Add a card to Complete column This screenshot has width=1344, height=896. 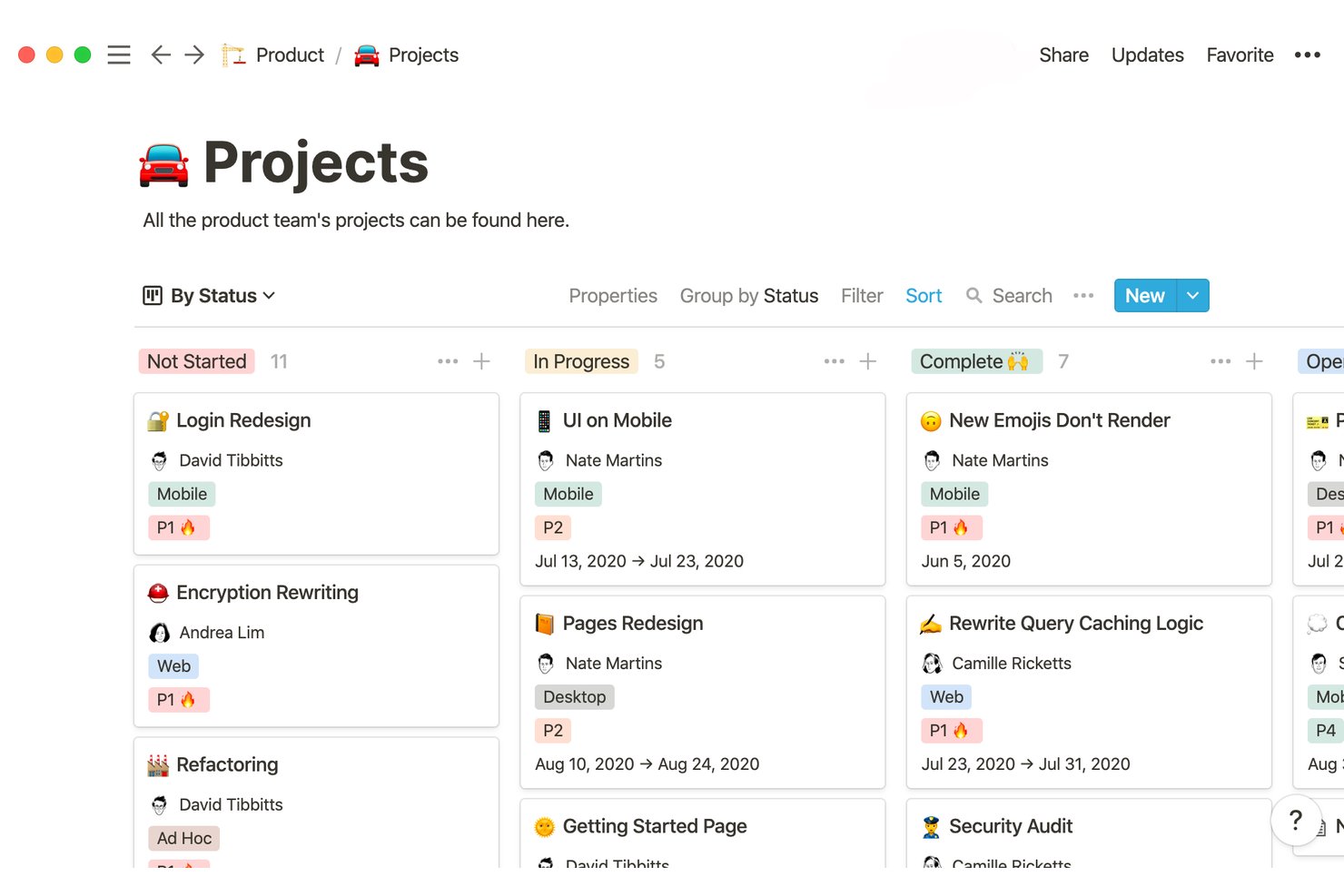point(1254,361)
